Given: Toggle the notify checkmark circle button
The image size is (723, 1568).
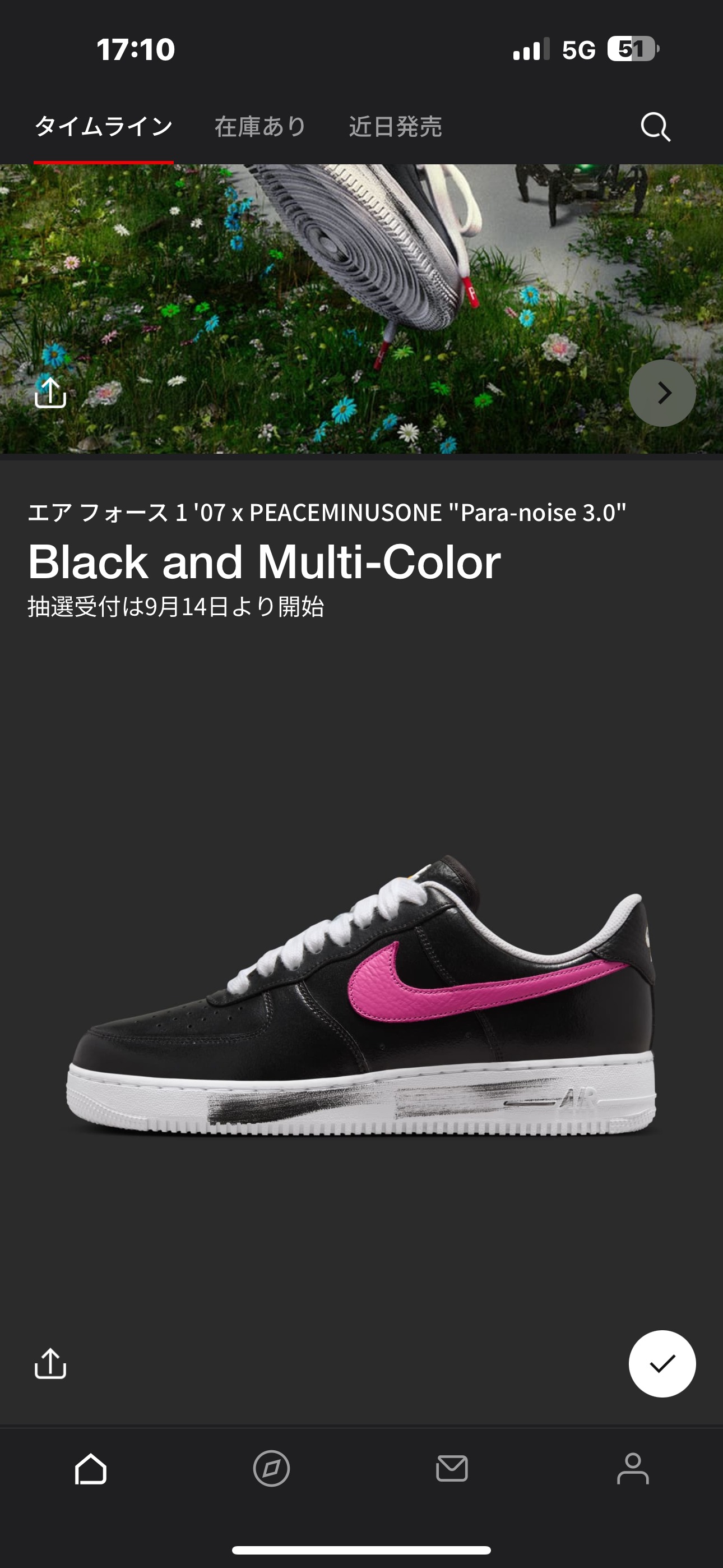Looking at the screenshot, I should (x=662, y=1363).
